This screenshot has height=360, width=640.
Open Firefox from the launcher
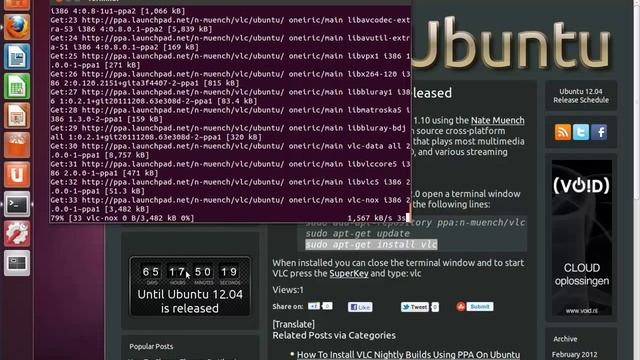tap(17, 27)
